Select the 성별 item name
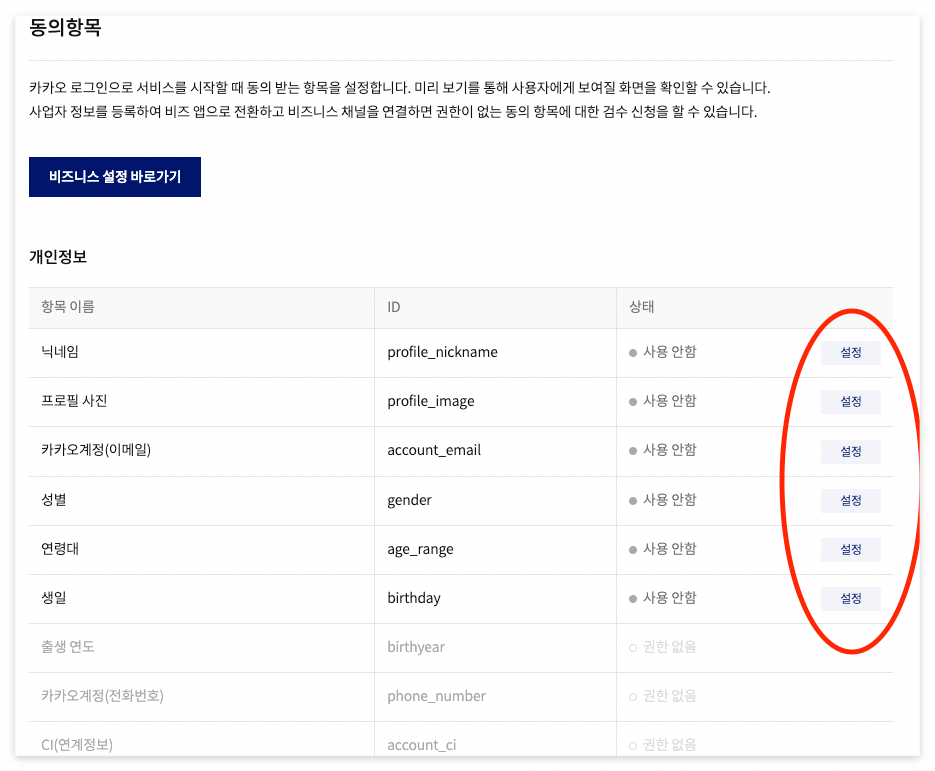This screenshot has height=771, width=935. (54, 500)
